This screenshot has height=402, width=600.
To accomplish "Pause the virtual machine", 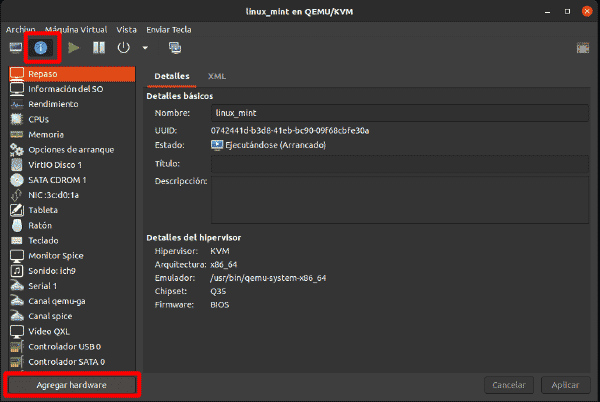I will point(99,48).
